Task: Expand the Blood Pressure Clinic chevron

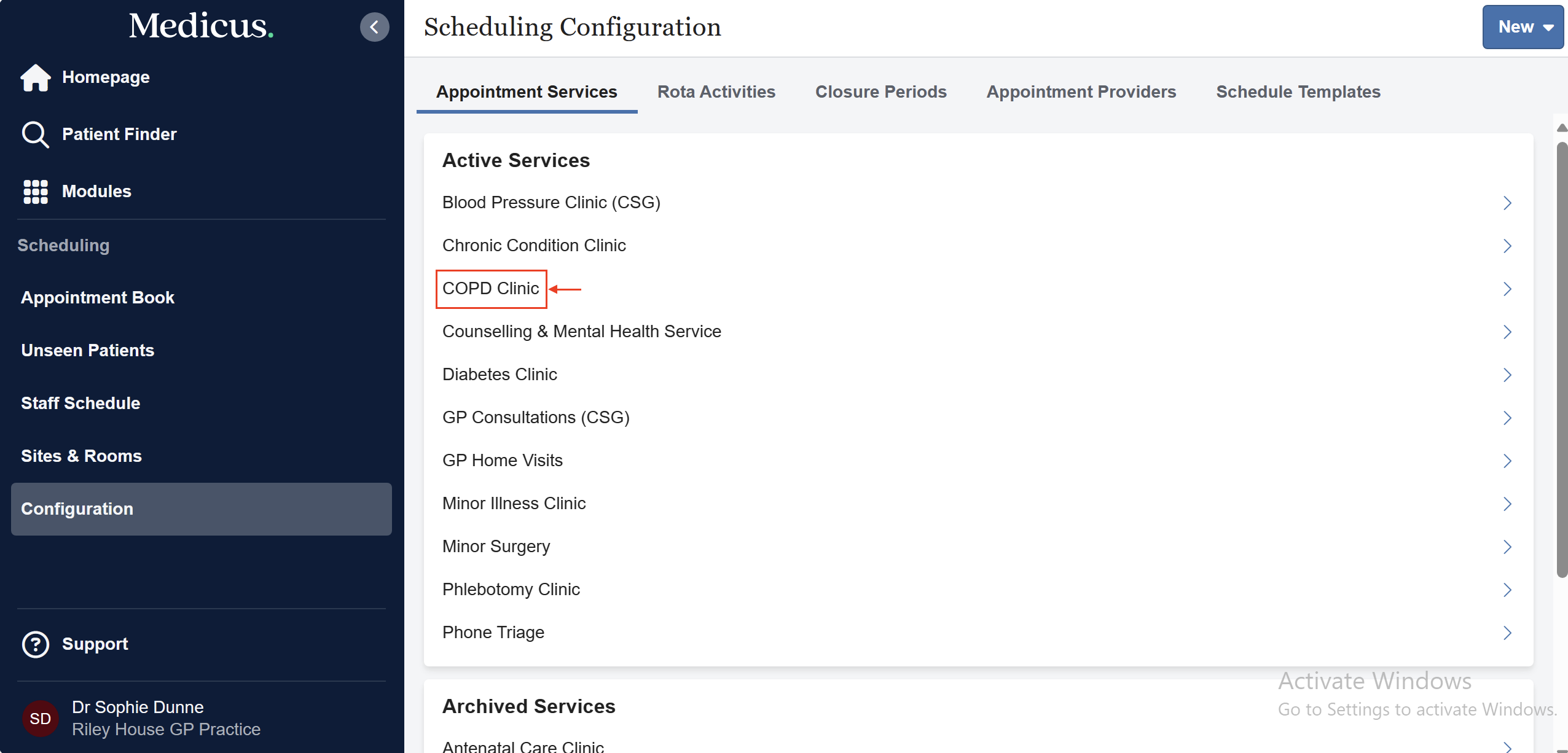Action: [1507, 203]
